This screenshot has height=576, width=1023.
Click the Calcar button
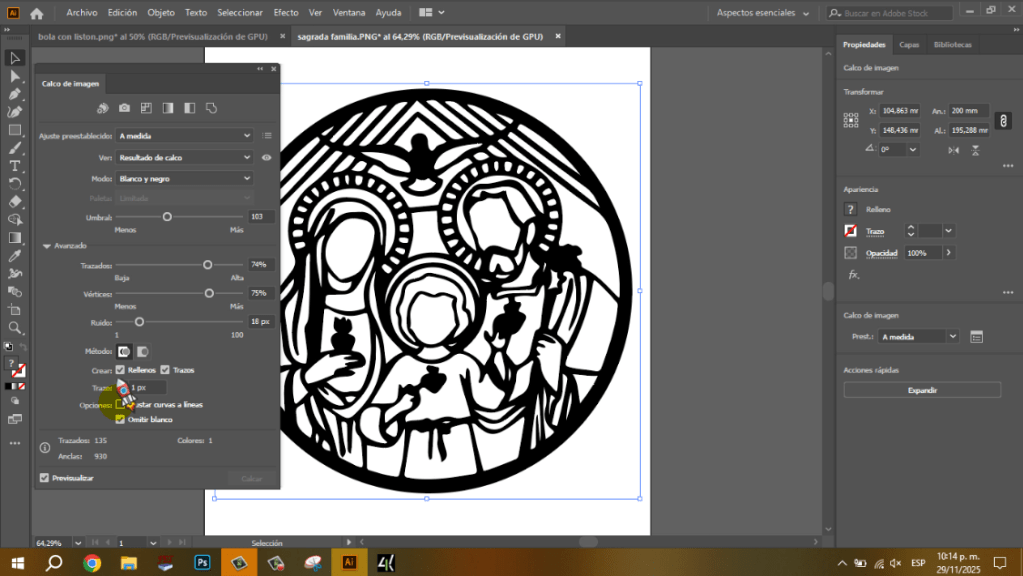[x=250, y=478]
